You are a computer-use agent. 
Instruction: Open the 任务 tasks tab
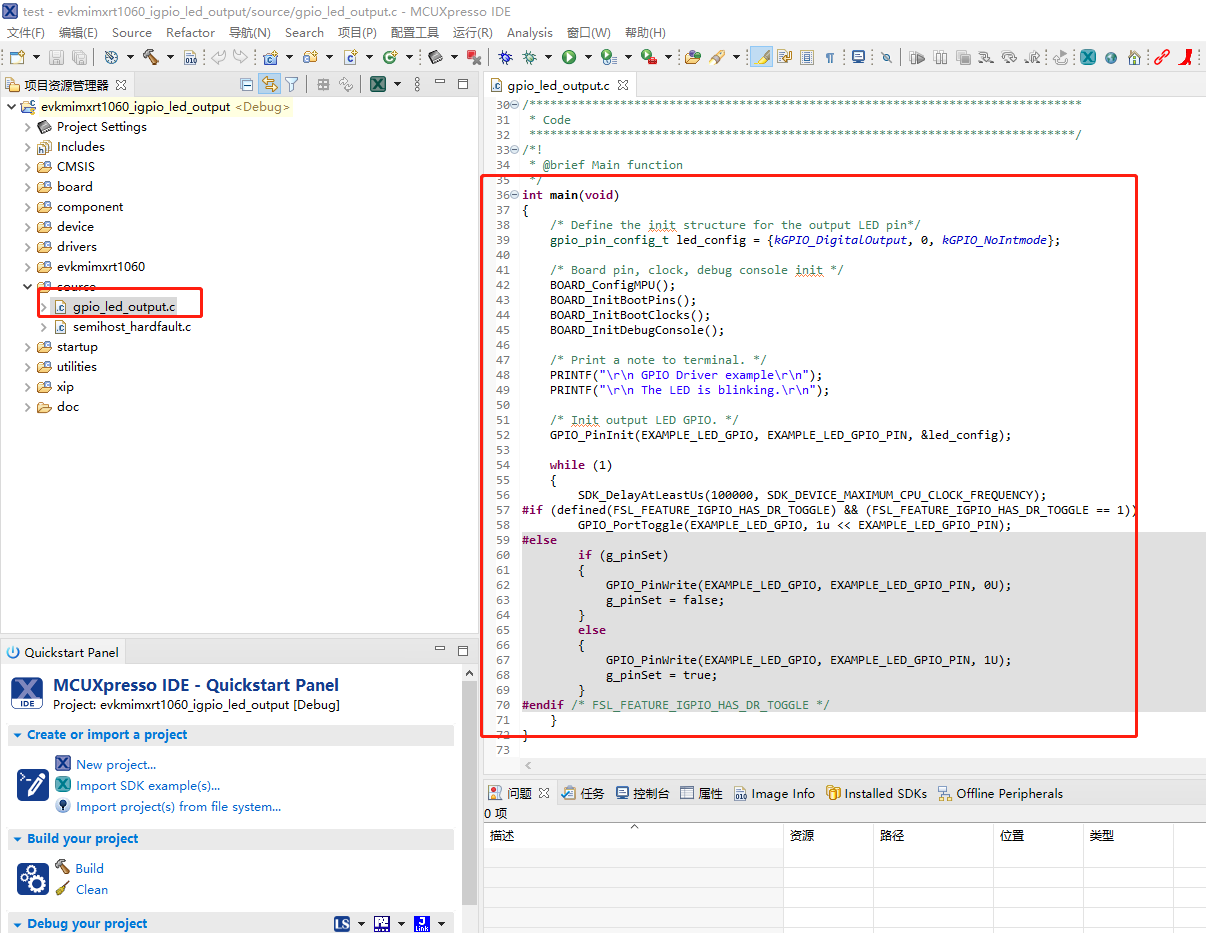click(583, 793)
